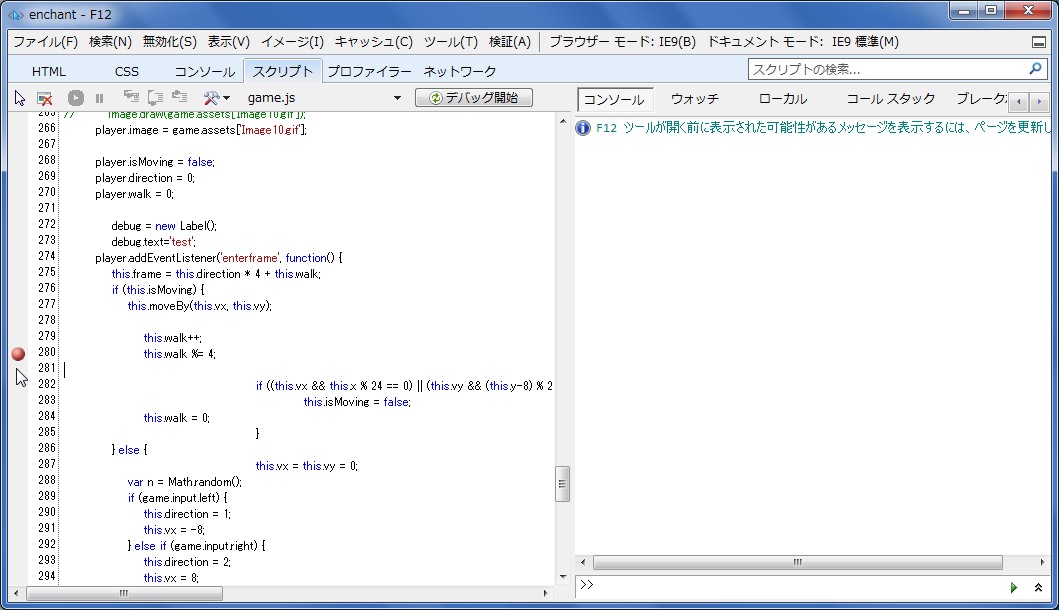Click the enchant F12 title bar window icon
This screenshot has height=610, width=1059.
point(16,14)
